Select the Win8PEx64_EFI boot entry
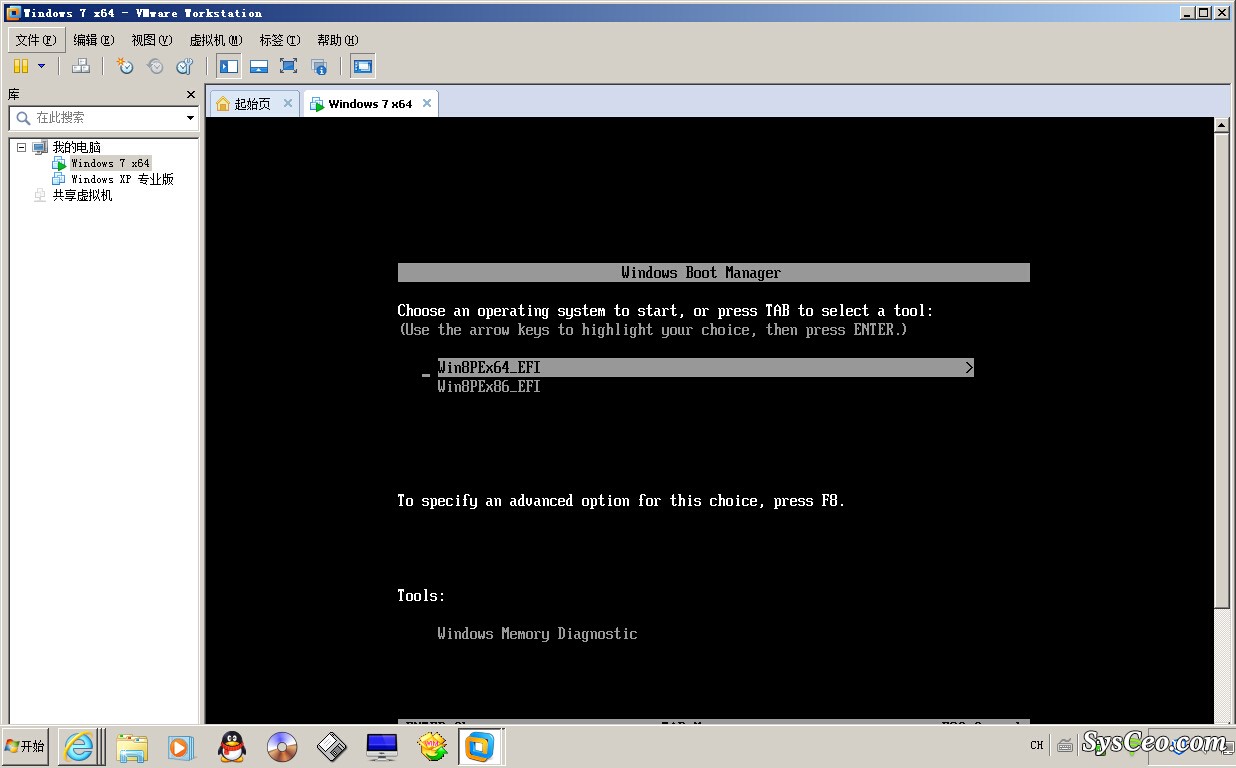 tap(705, 368)
